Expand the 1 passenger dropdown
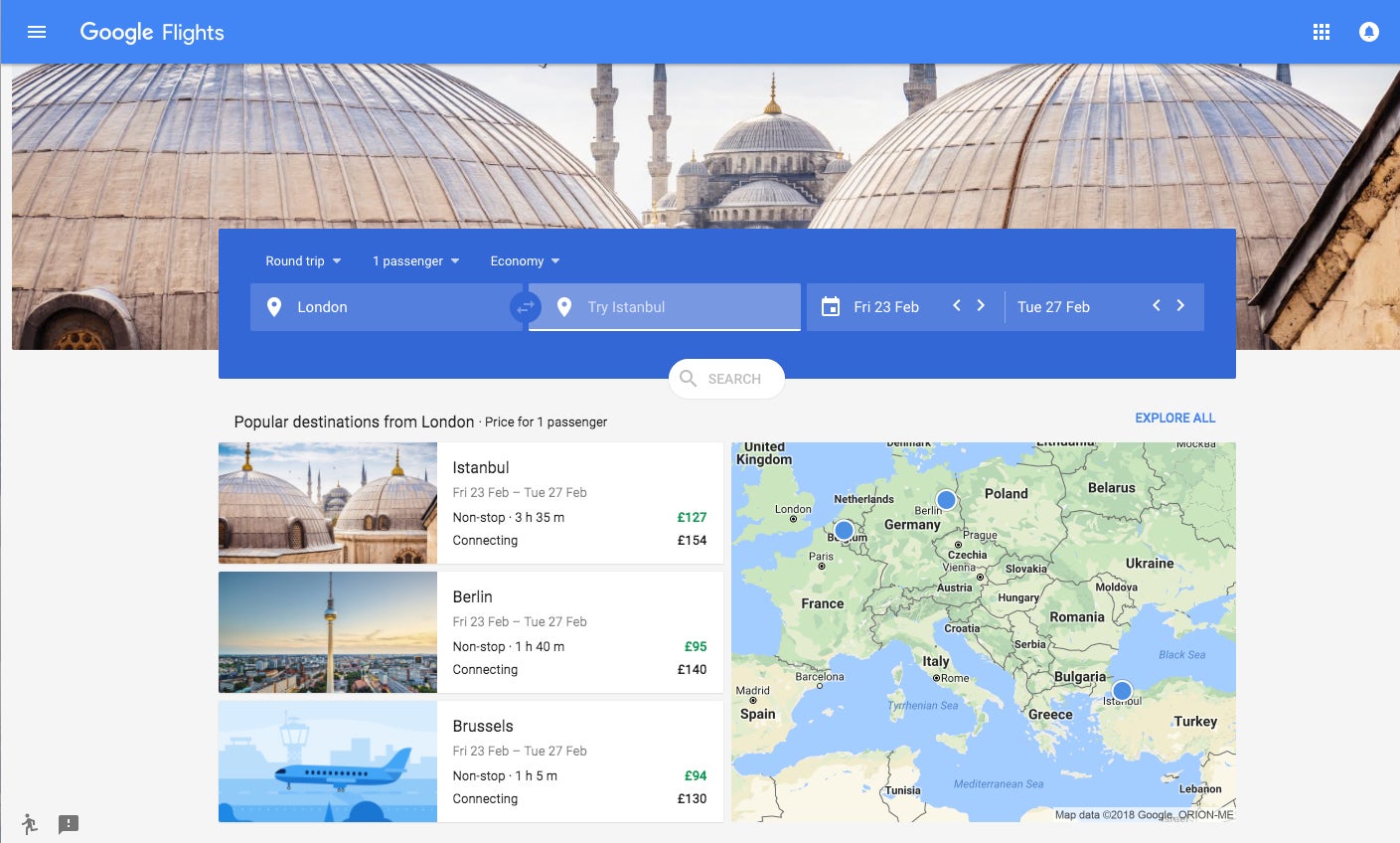The image size is (1400, 843). tap(416, 261)
